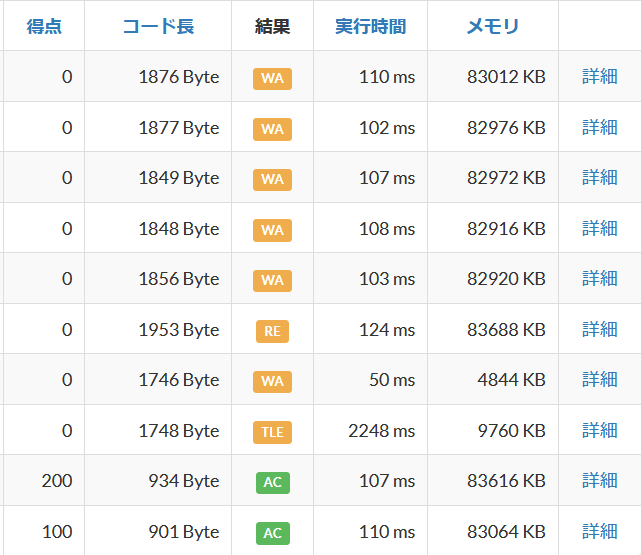Screen dimensions: 641x555
Task: Select the 1876 Byte code length cell
Action: click(158, 76)
